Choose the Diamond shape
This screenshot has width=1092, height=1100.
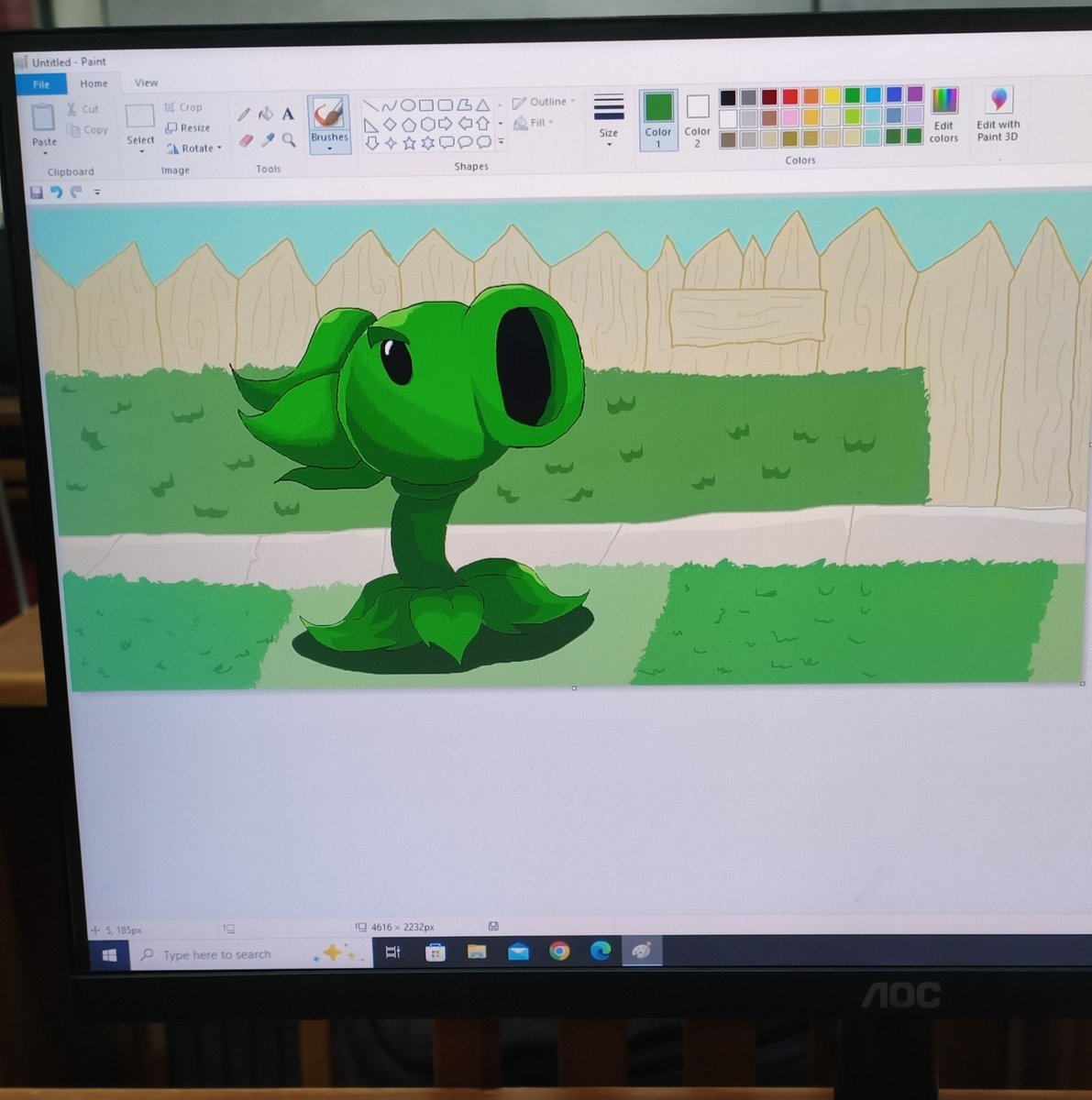(390, 125)
